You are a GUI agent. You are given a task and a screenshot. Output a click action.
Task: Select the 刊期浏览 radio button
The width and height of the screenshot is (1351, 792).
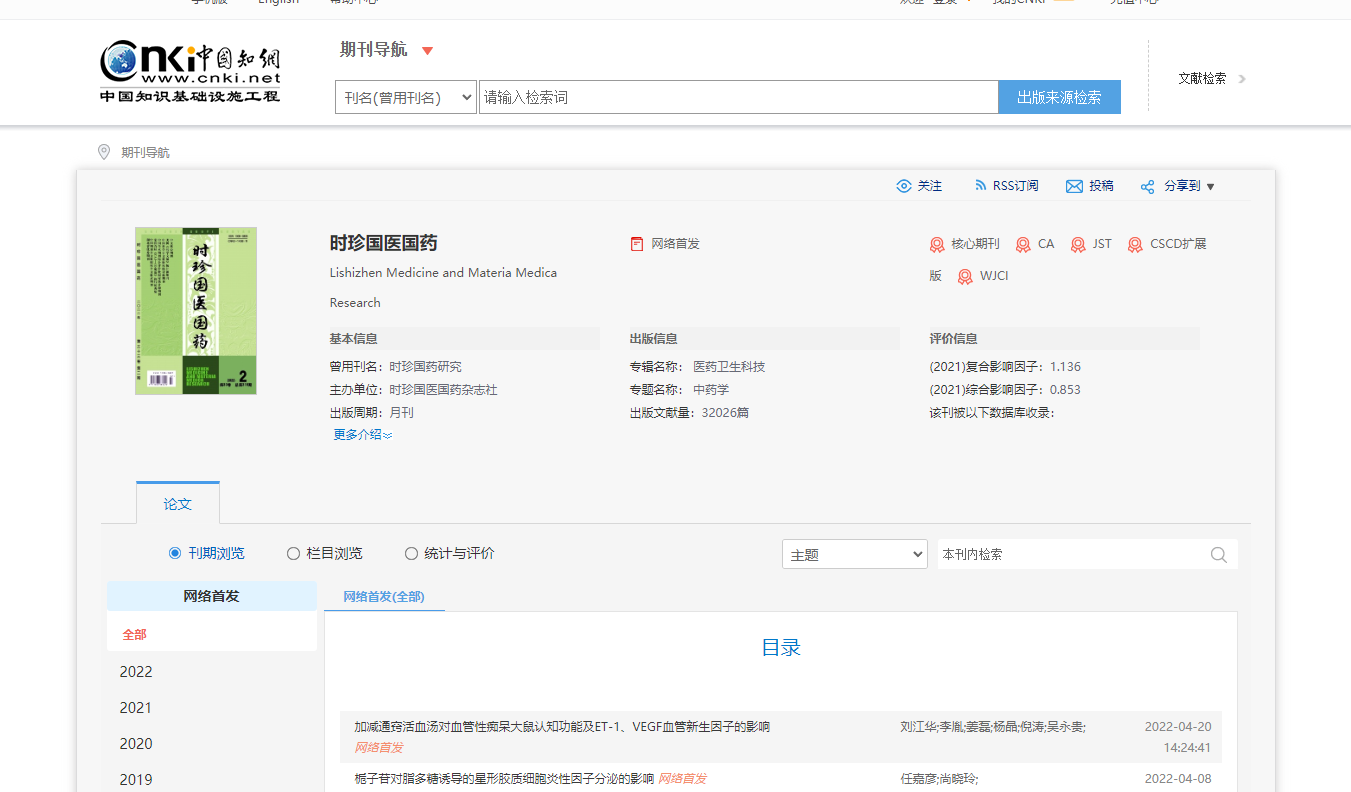point(175,553)
